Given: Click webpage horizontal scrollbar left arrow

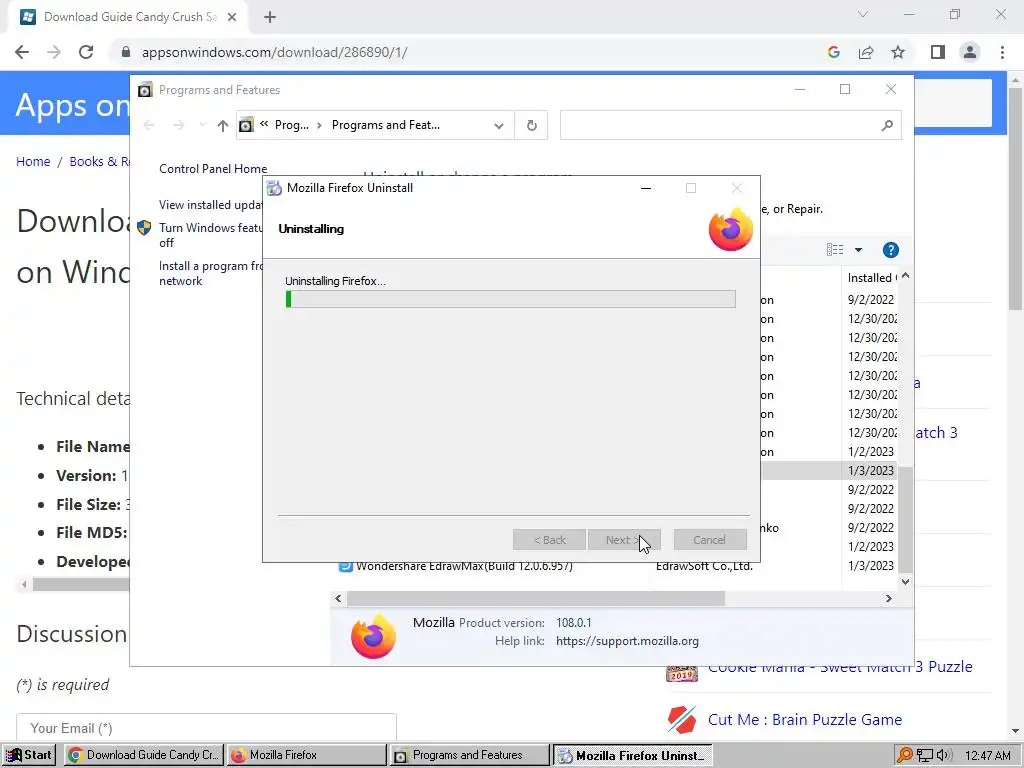Looking at the screenshot, I should (x=24, y=584).
